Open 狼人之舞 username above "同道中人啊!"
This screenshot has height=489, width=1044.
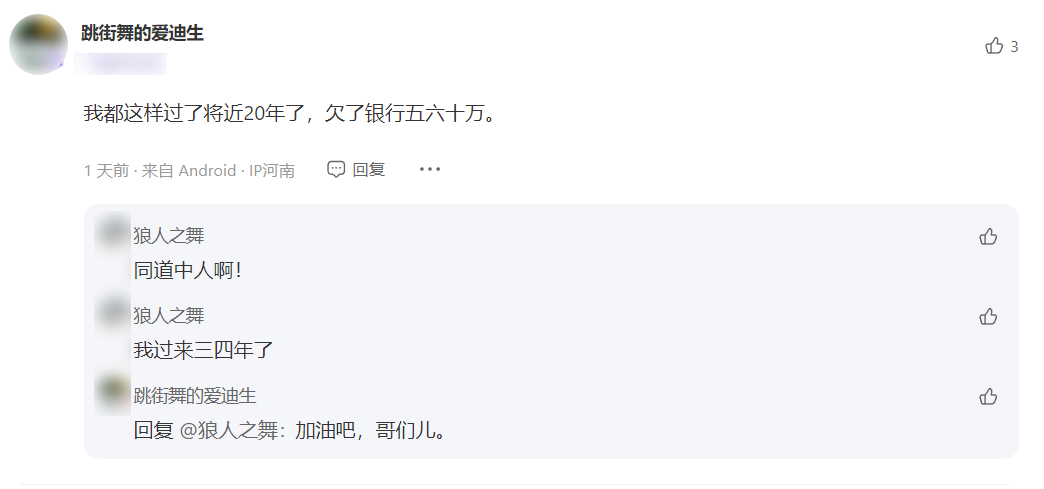(x=168, y=235)
